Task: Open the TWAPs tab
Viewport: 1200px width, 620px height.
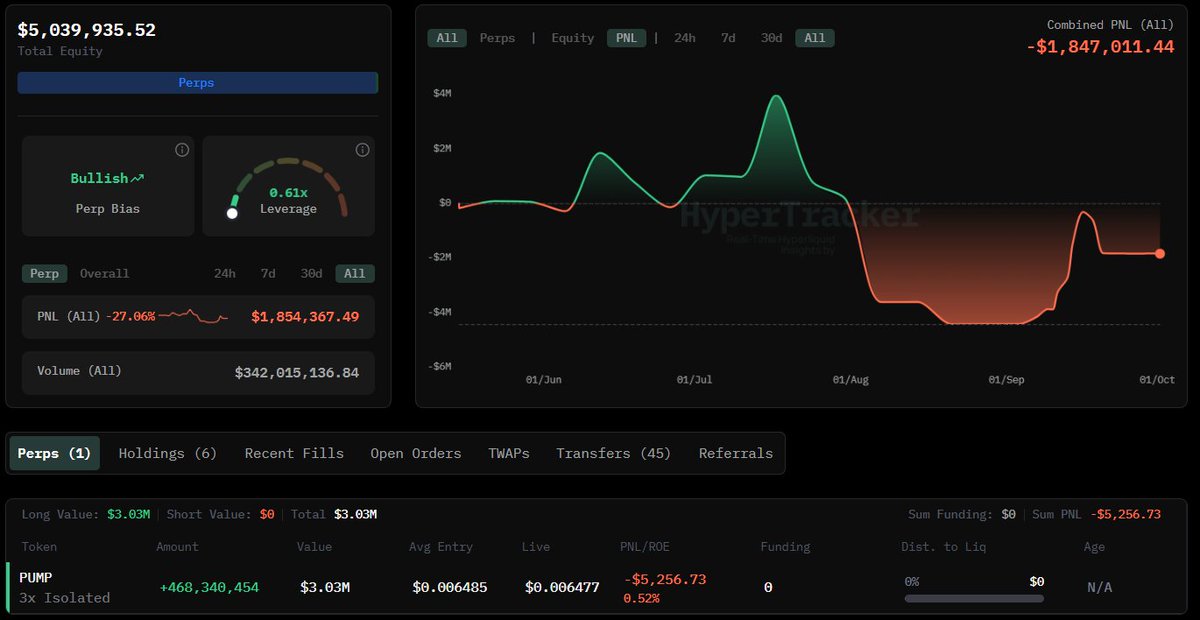Action: click(x=509, y=453)
